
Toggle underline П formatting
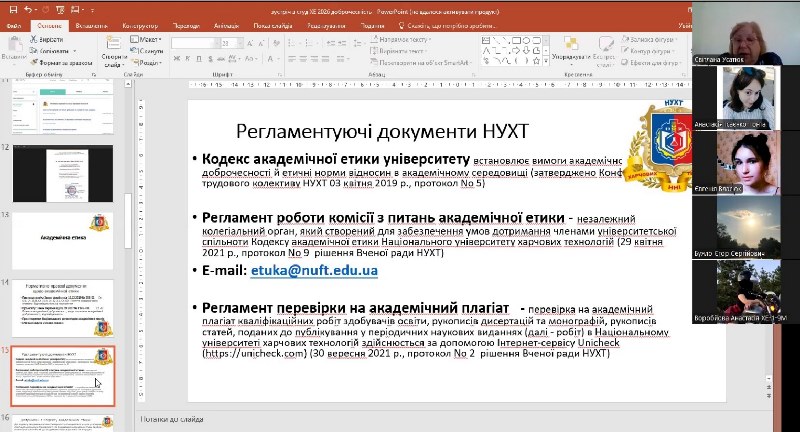199,59
